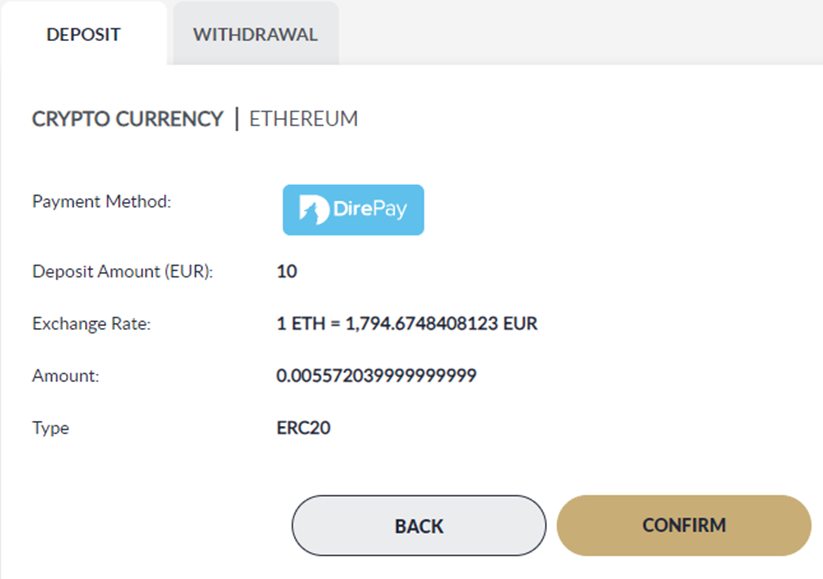Select the deposit amount value 10
Screen dimensions: 823x579
pos(287,271)
